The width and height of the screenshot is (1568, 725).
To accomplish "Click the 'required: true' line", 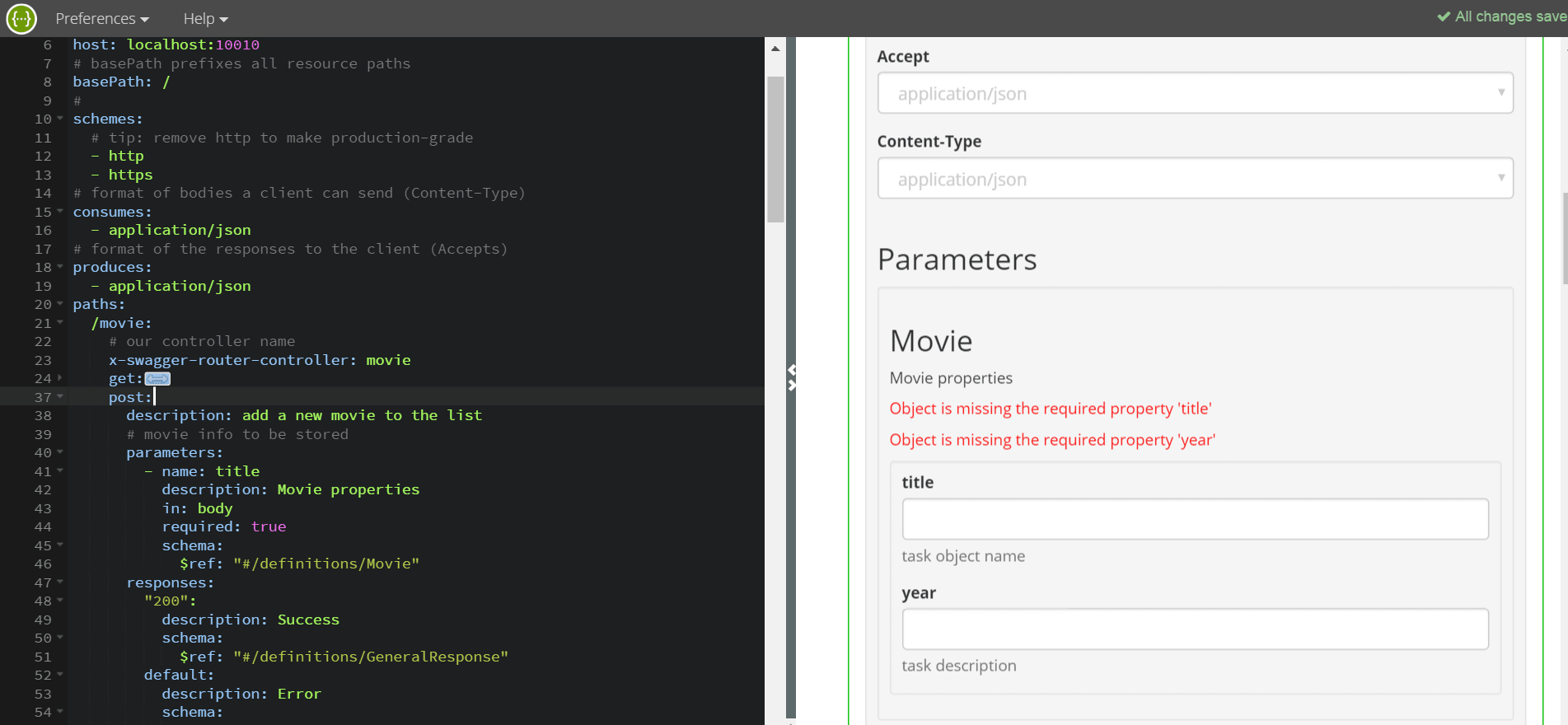I will (224, 526).
